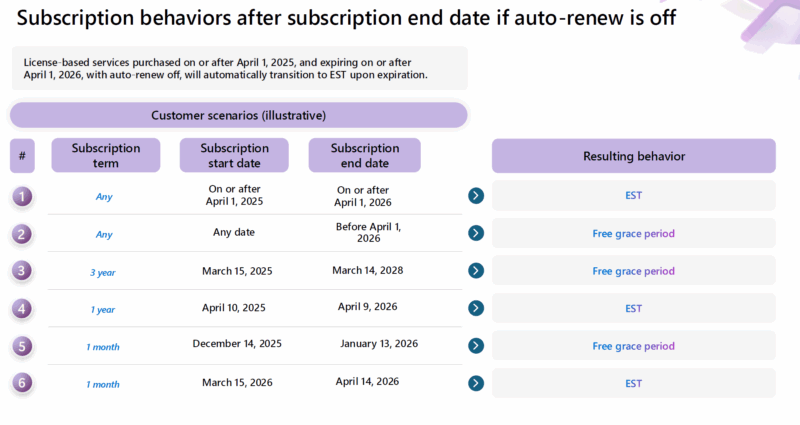Click the arrow icon beside January 13, 2026
800x425 pixels.
(x=476, y=346)
